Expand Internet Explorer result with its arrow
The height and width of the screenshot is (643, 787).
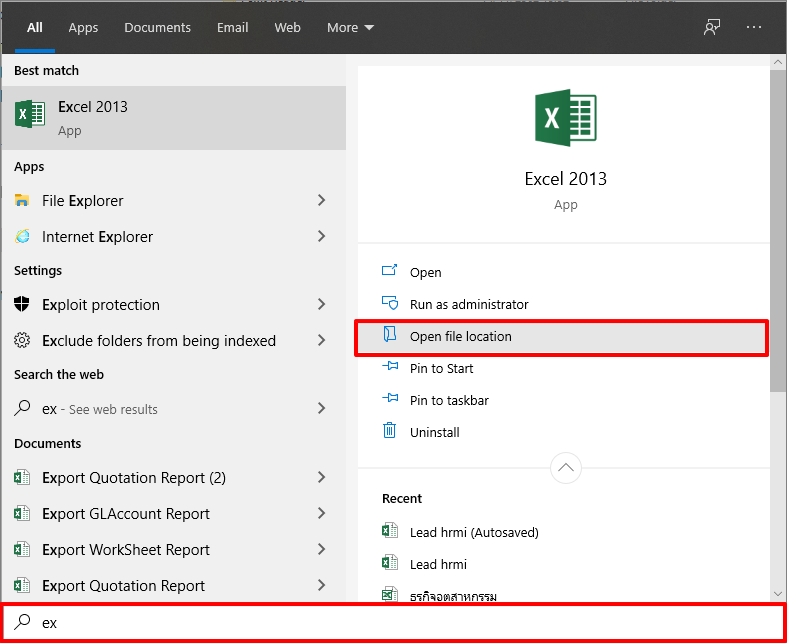coord(322,236)
